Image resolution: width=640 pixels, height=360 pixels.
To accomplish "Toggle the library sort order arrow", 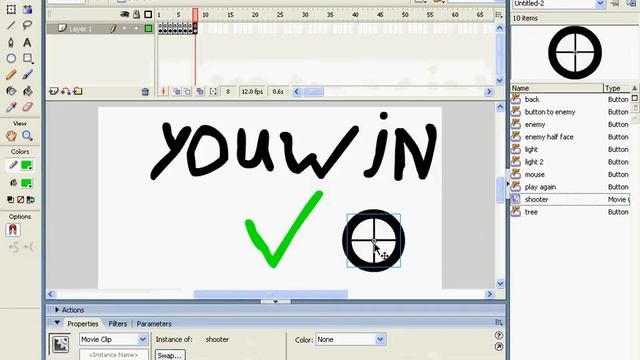I will click(634, 88).
